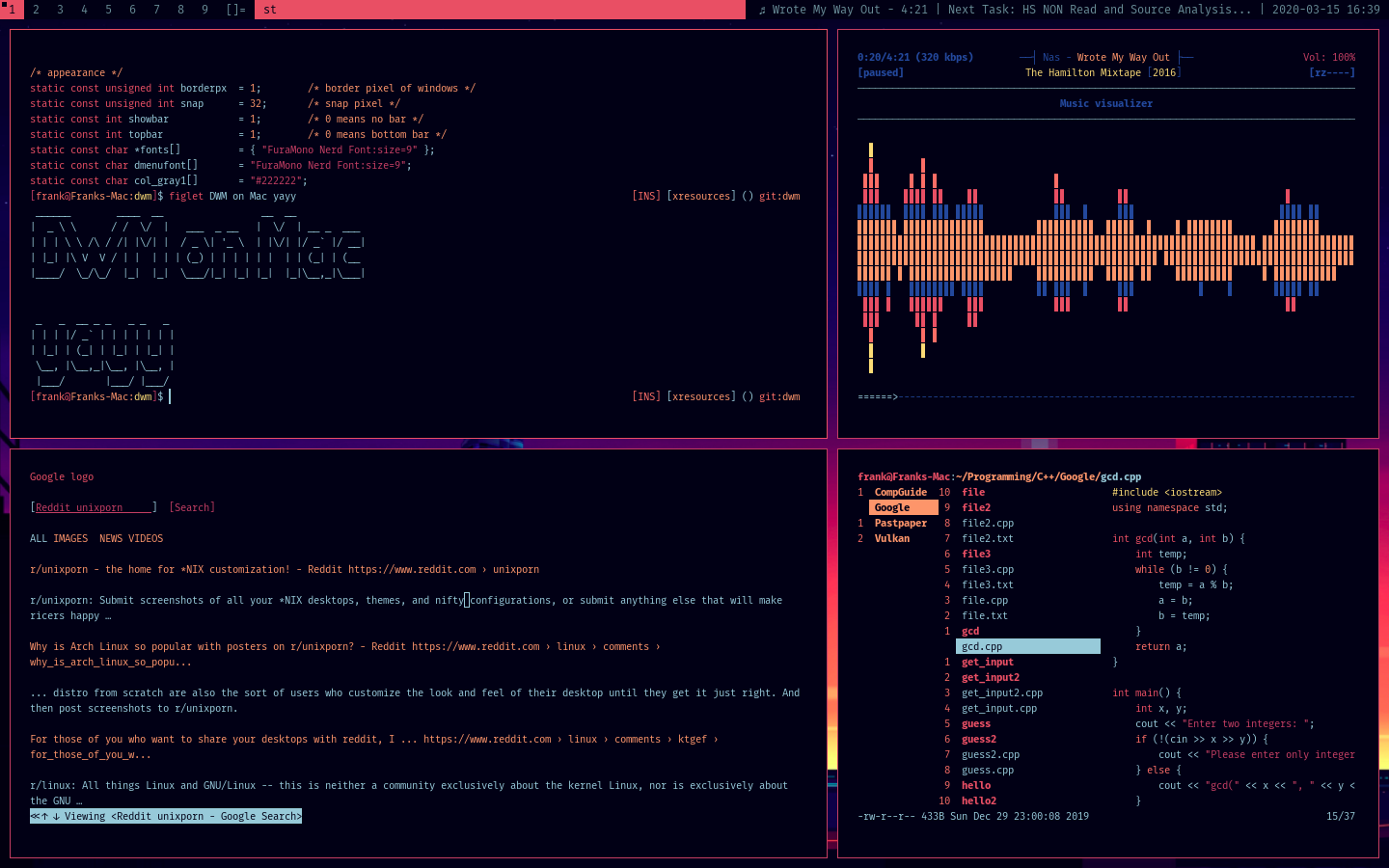Click the col_gray1 "#222222" color value

coord(279,180)
